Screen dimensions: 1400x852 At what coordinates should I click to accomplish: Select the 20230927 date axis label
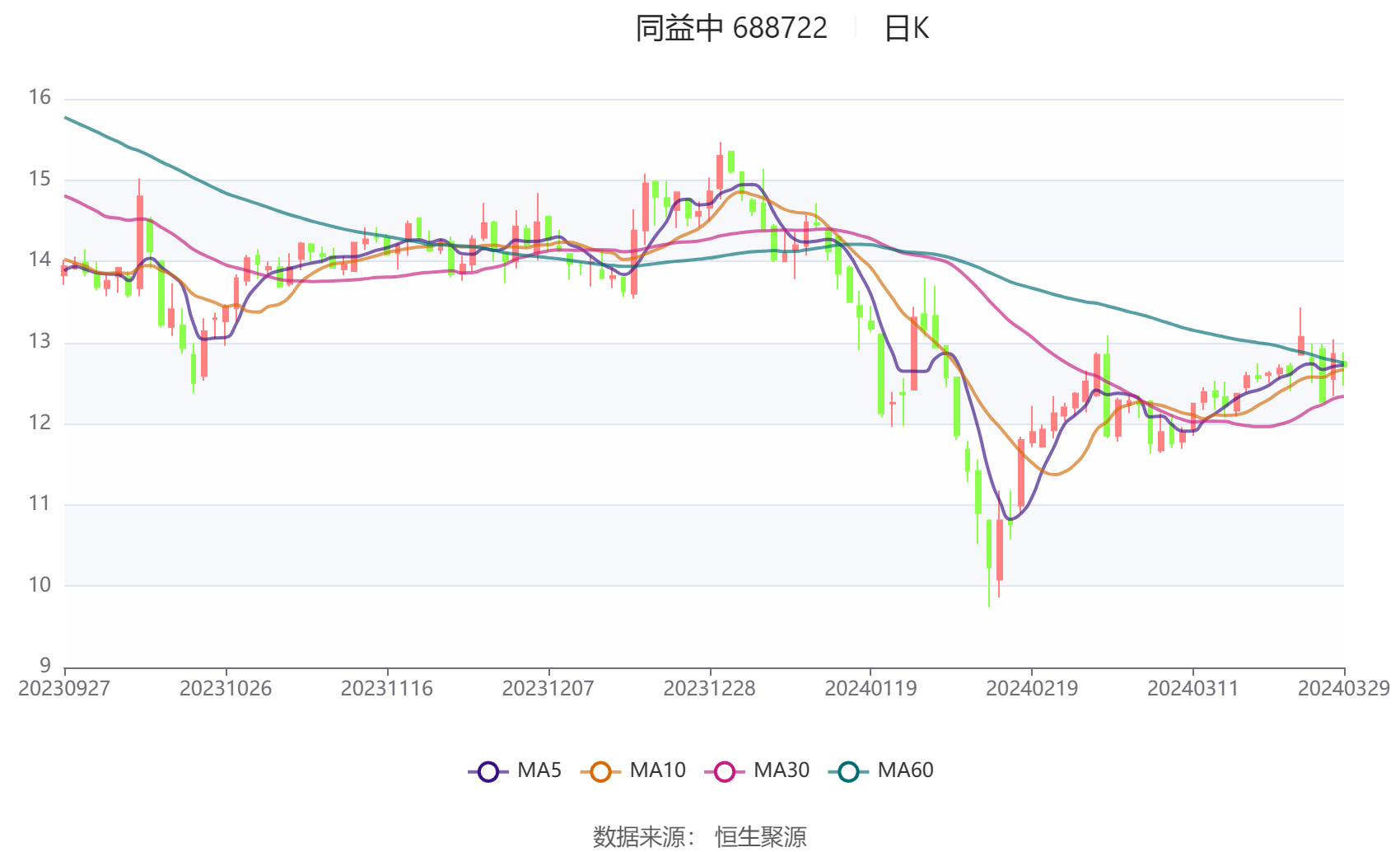pyautogui.click(x=64, y=689)
